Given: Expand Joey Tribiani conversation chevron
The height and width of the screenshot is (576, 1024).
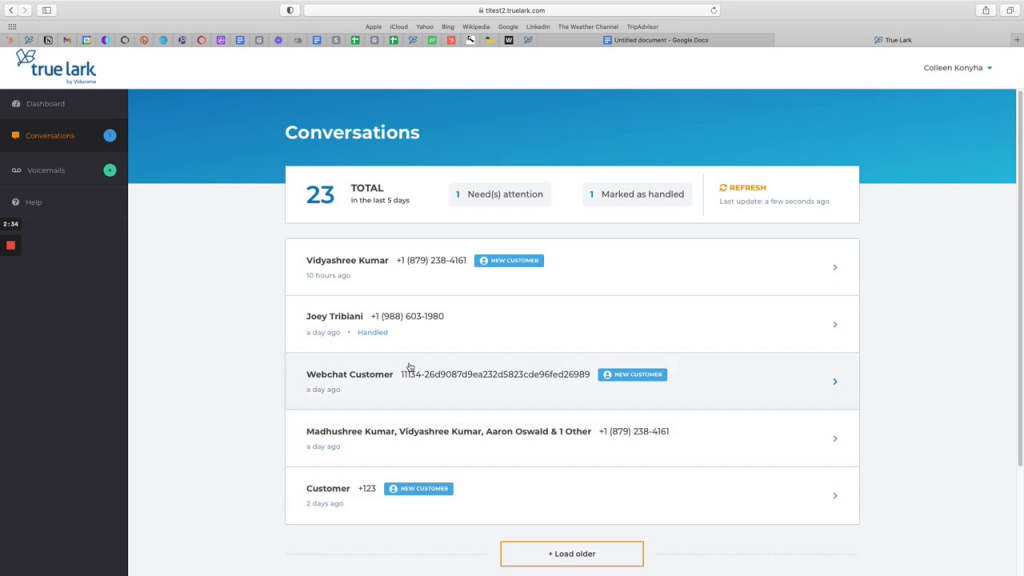Looking at the screenshot, I should 835,325.
